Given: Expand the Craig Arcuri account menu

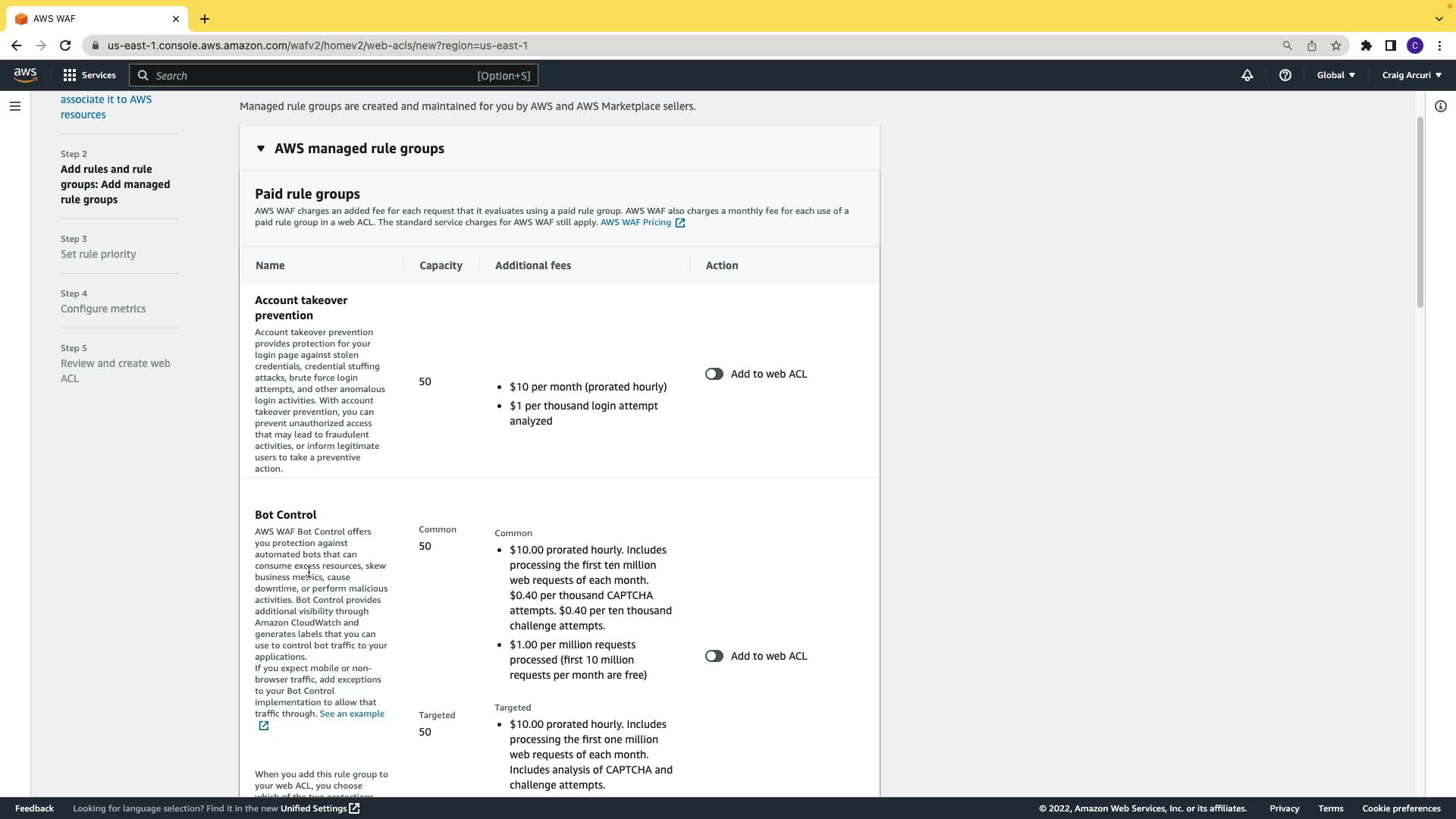Looking at the screenshot, I should 1411,75.
